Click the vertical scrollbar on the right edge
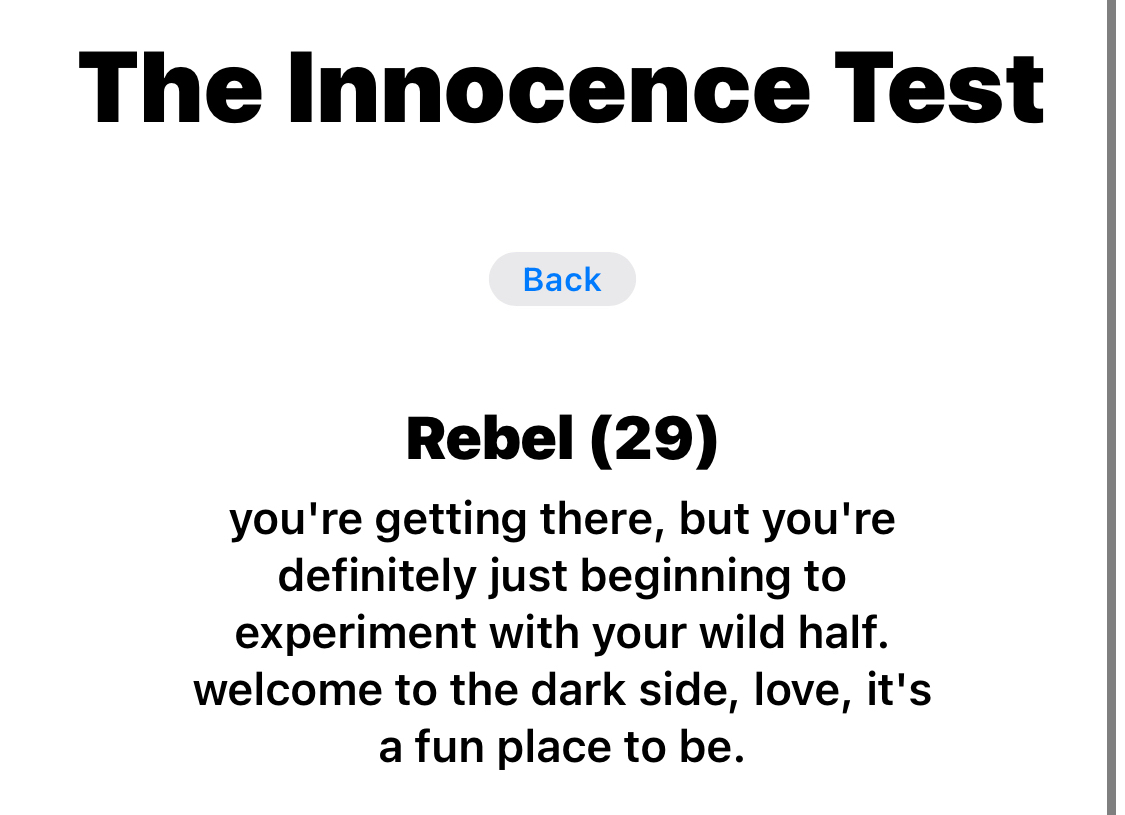 1111,400
